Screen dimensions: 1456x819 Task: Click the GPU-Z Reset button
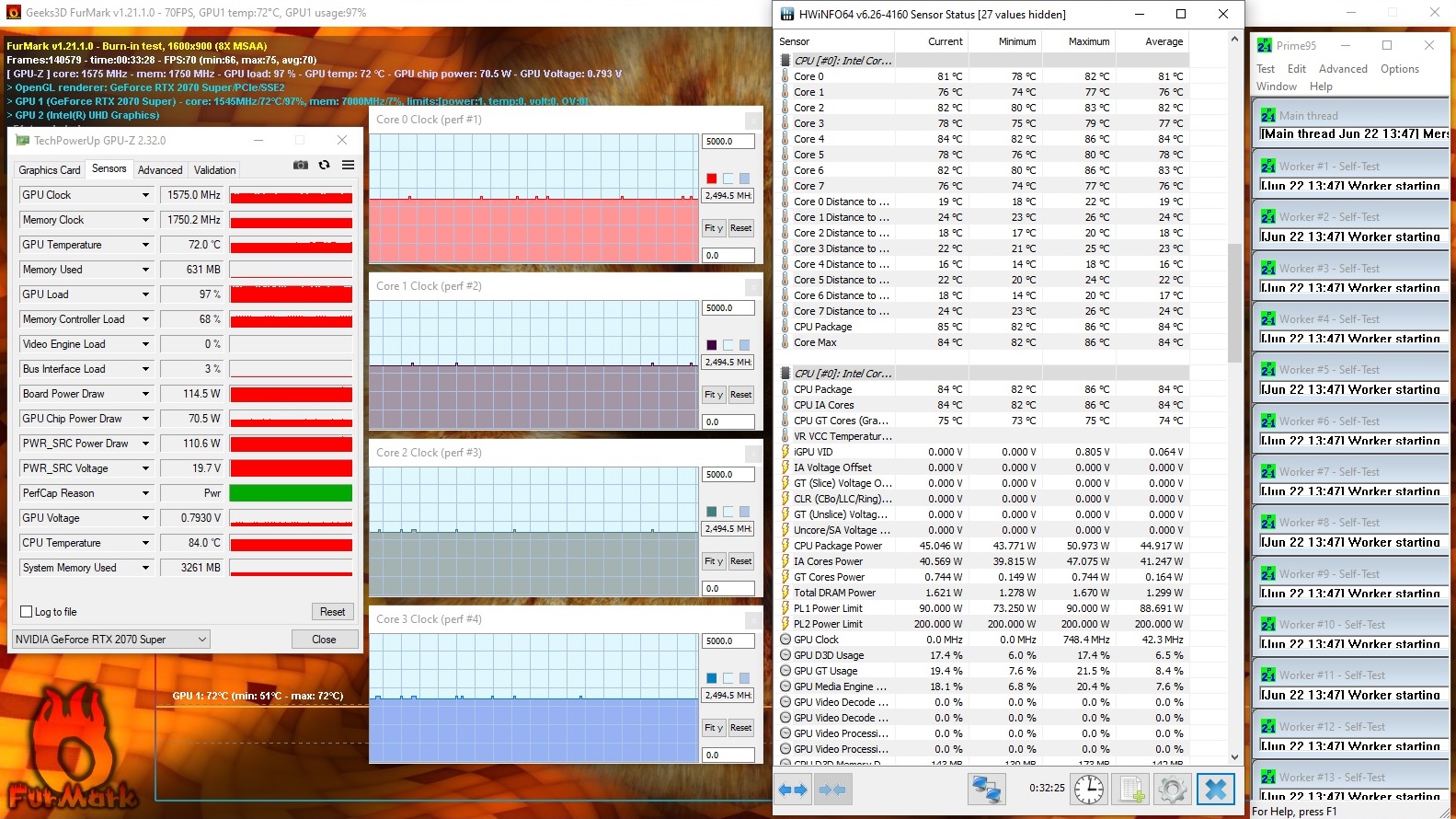(333, 612)
